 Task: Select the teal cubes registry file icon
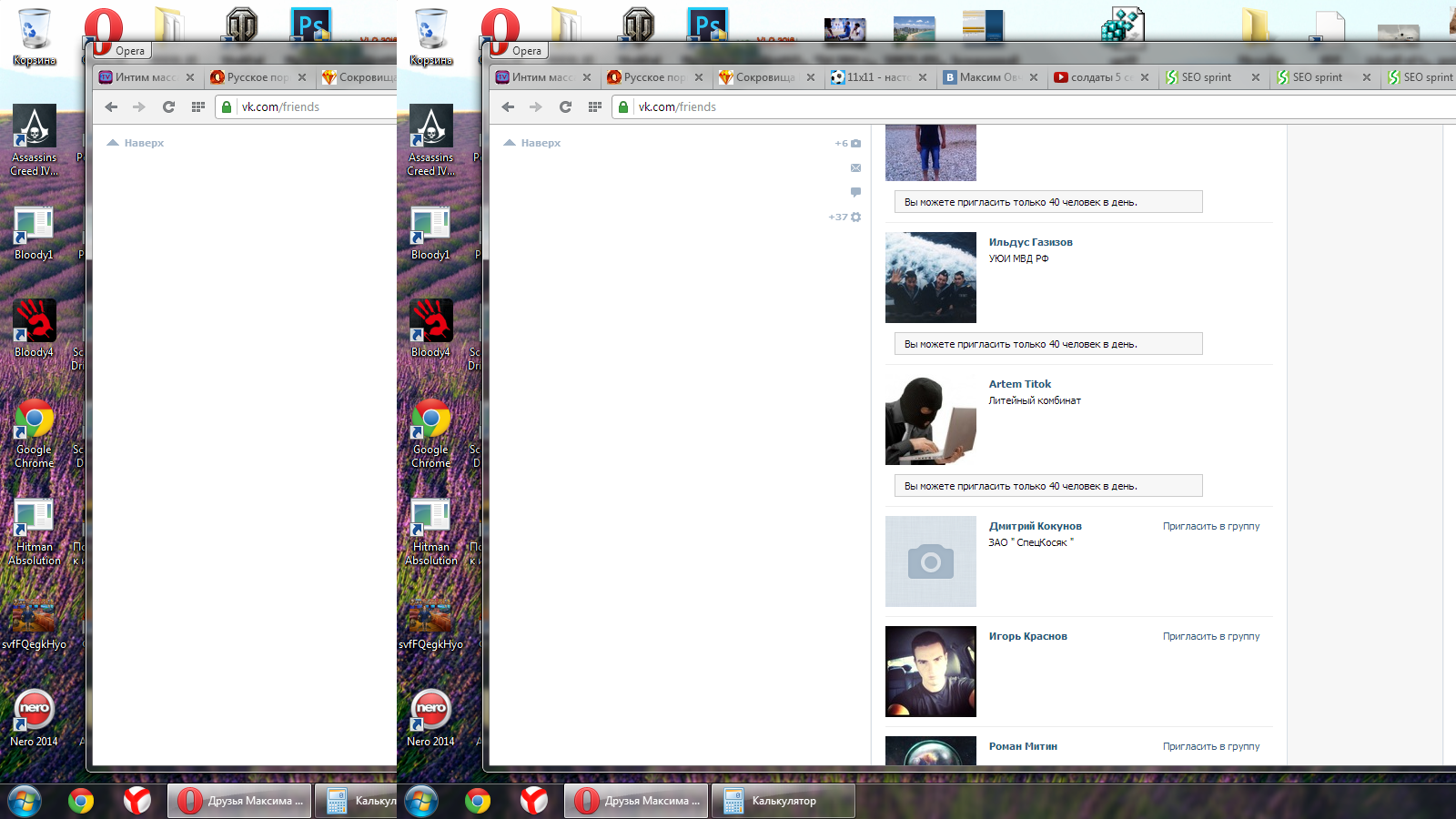point(1121,25)
